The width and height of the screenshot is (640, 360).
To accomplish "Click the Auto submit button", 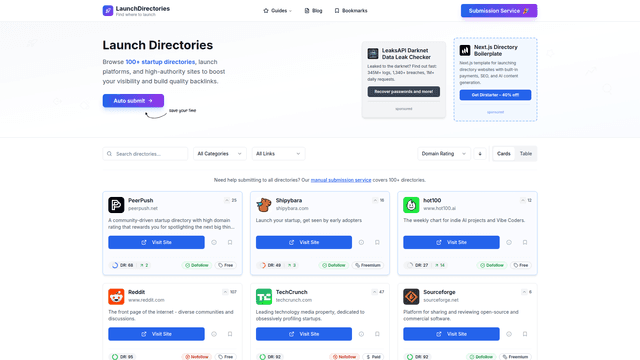I will click(133, 101).
